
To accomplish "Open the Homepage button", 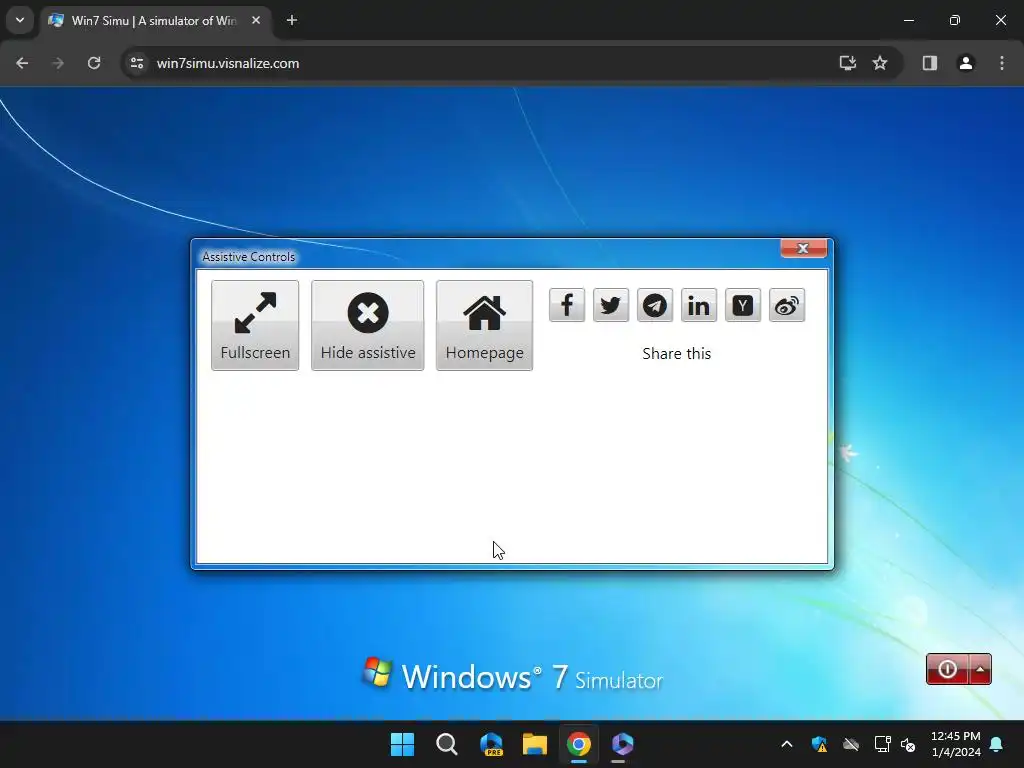I will pos(485,325).
